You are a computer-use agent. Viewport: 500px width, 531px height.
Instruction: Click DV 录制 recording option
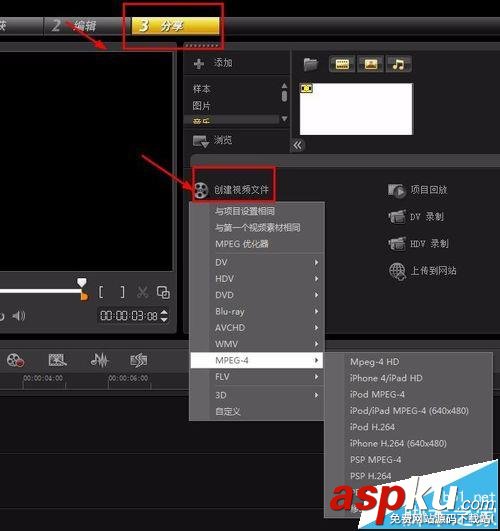416,217
